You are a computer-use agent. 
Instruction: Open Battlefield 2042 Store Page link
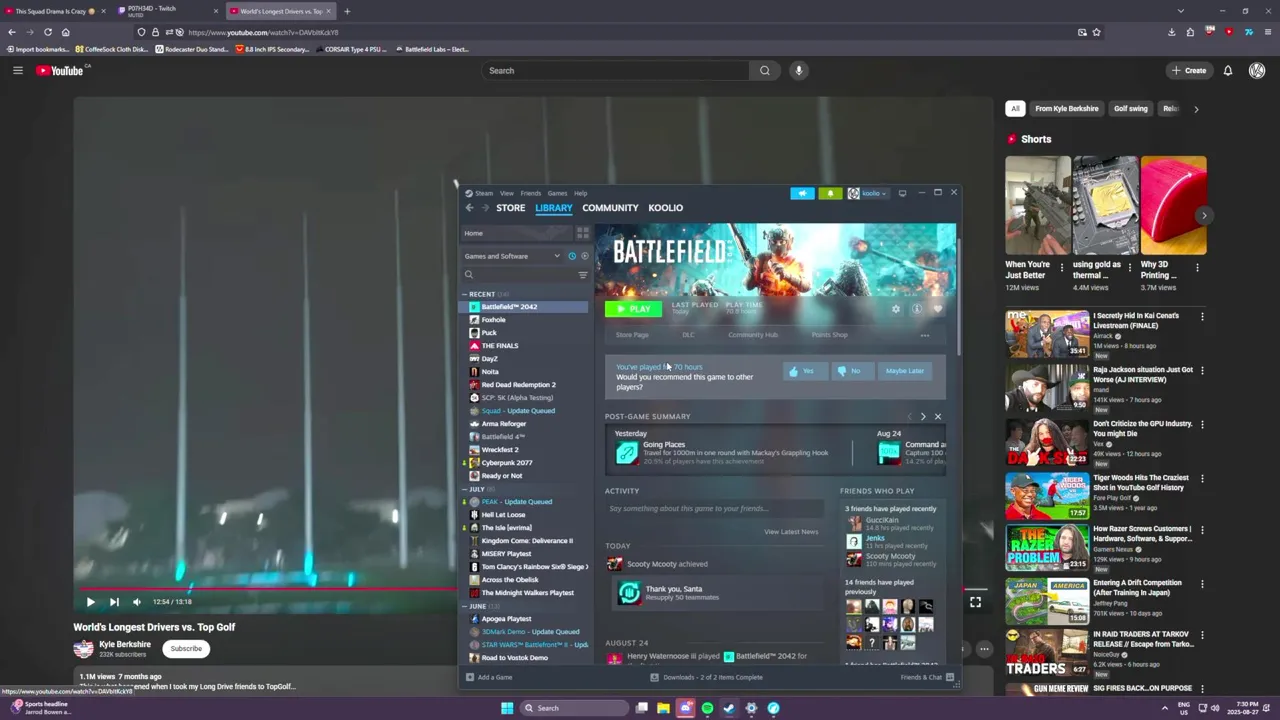click(x=632, y=335)
